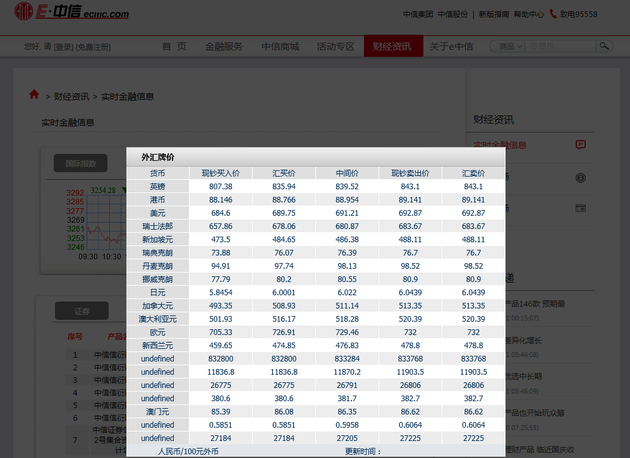Open the 商品 search category dropdown
This screenshot has width=630, height=458.
coord(509,46)
